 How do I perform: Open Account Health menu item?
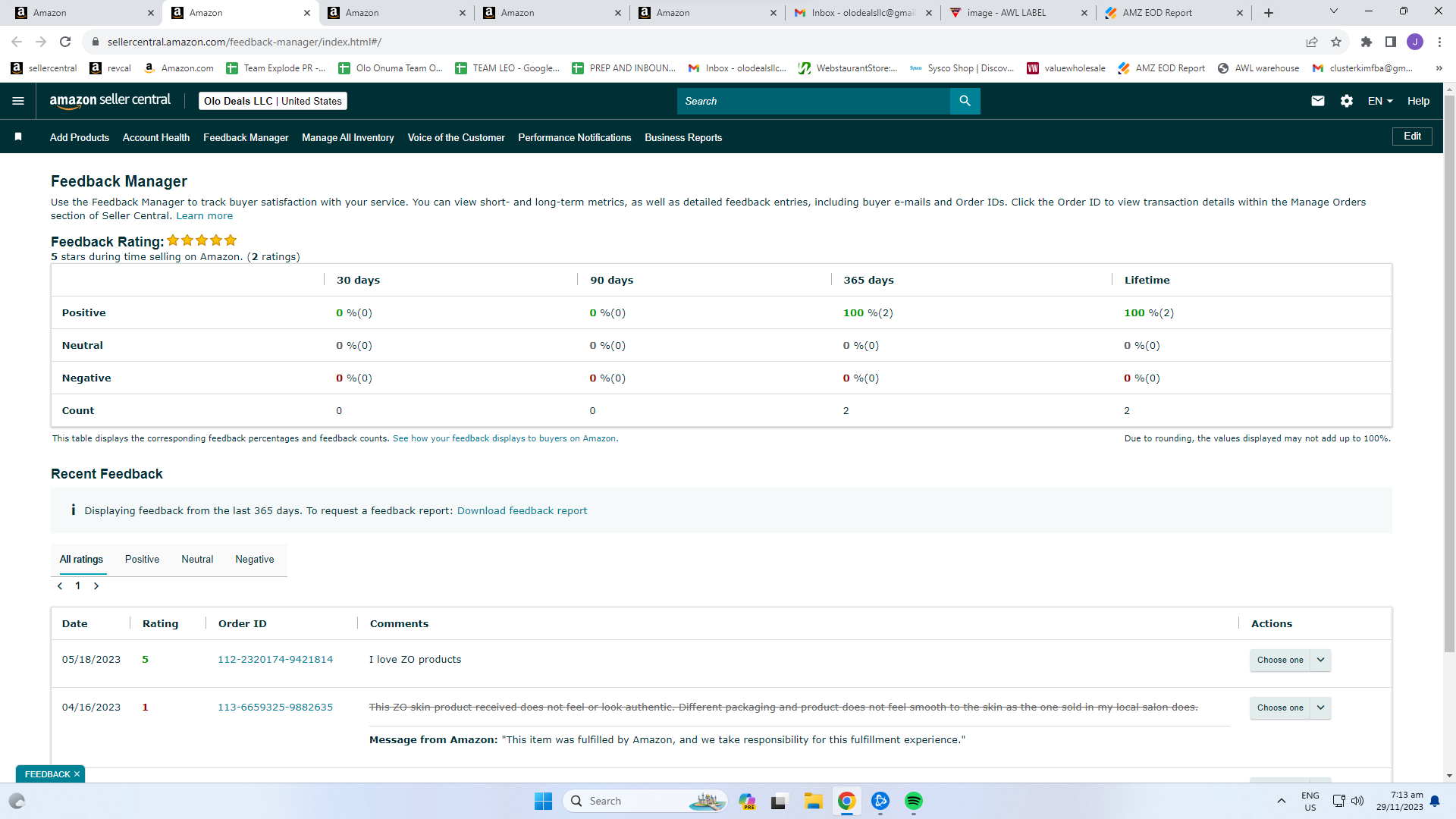click(x=156, y=137)
